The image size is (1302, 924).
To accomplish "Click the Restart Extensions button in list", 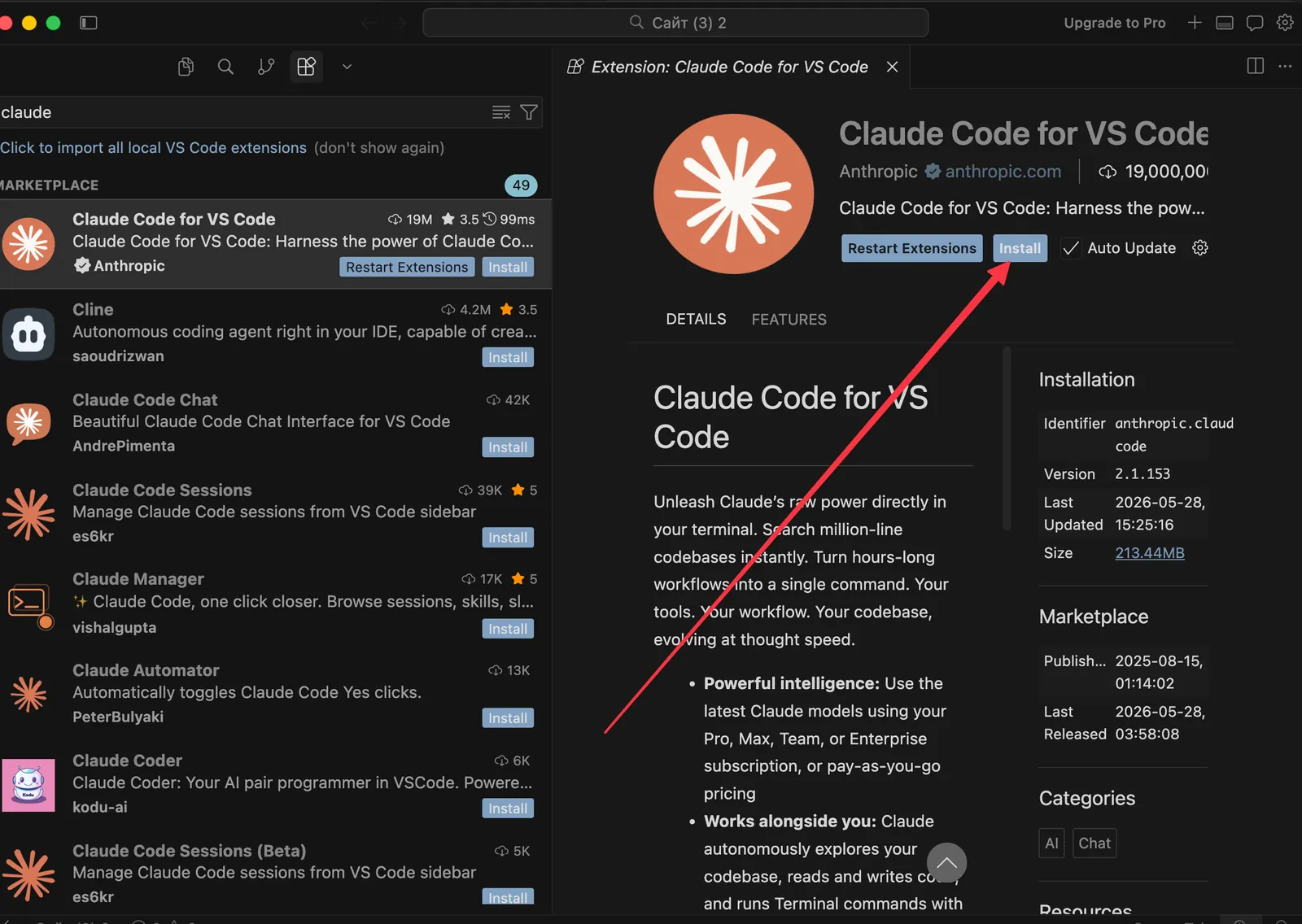I will [407, 267].
